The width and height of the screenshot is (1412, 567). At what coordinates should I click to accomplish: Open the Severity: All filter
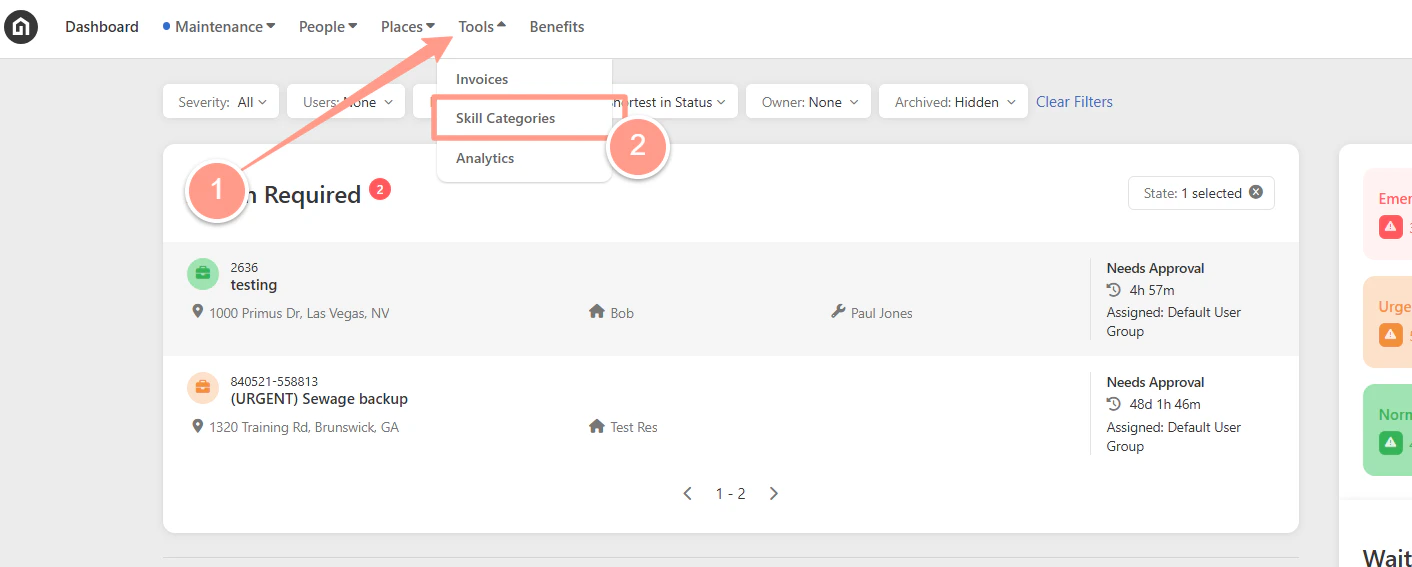[x=222, y=102]
